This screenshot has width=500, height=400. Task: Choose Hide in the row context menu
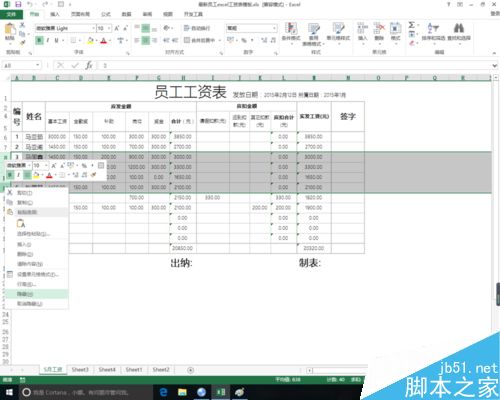pyautogui.click(x=37, y=294)
